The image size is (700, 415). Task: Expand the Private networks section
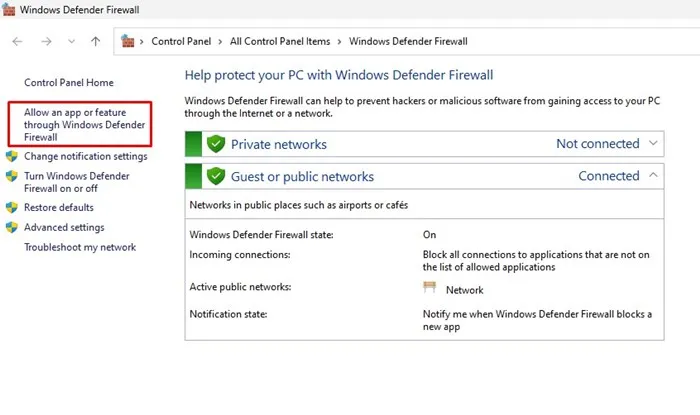[x=654, y=143]
